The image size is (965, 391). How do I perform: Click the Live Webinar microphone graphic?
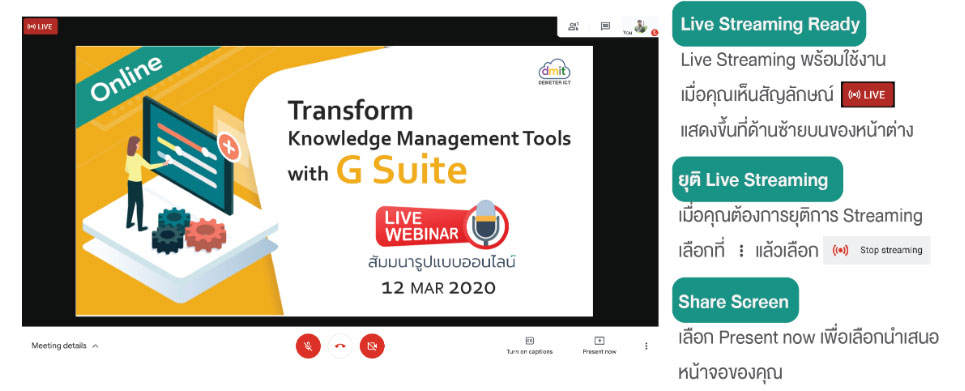click(486, 224)
